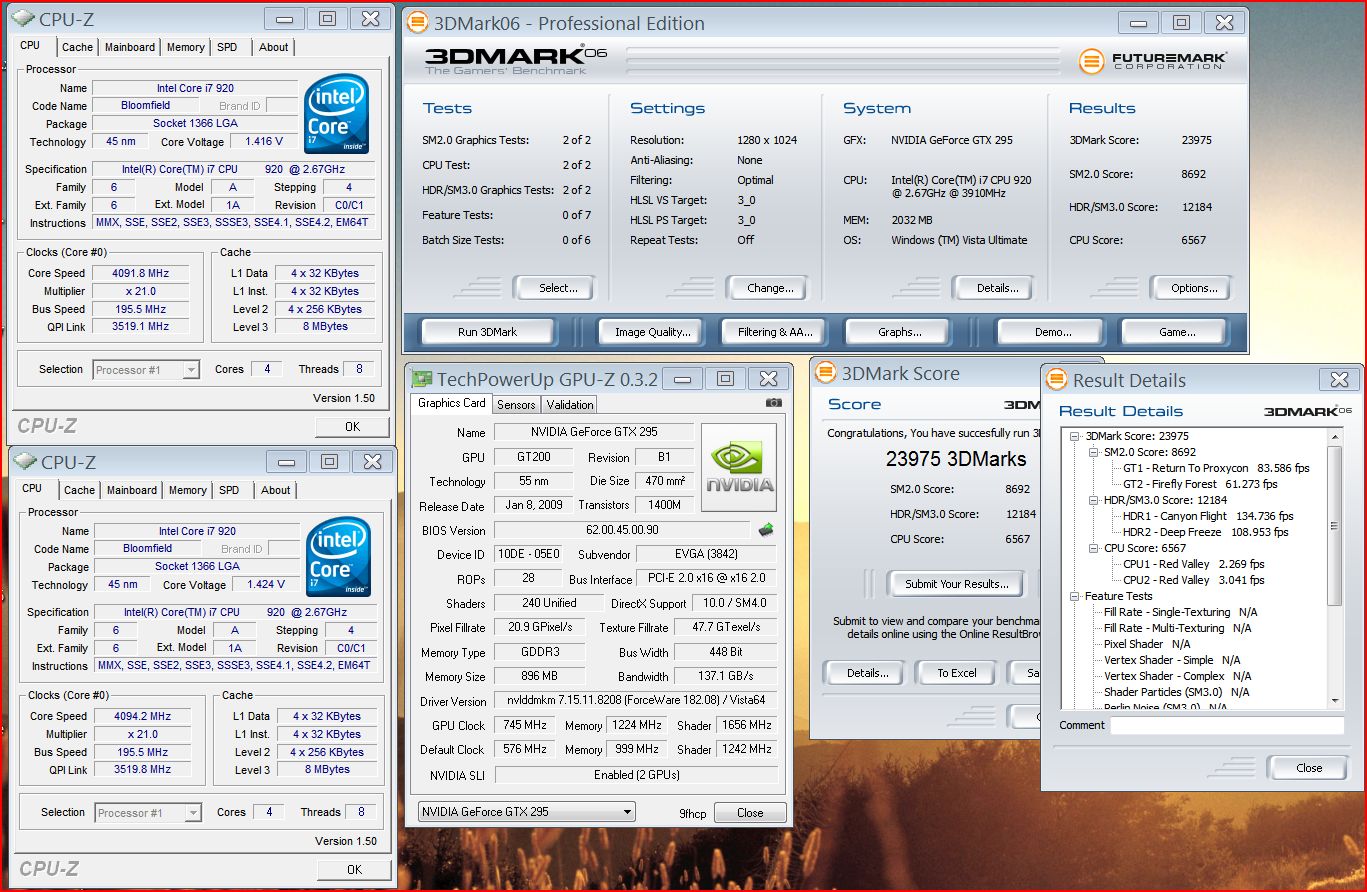The width and height of the screenshot is (1367, 892).
Task: Click Filtering & AA button
Action: [x=775, y=332]
